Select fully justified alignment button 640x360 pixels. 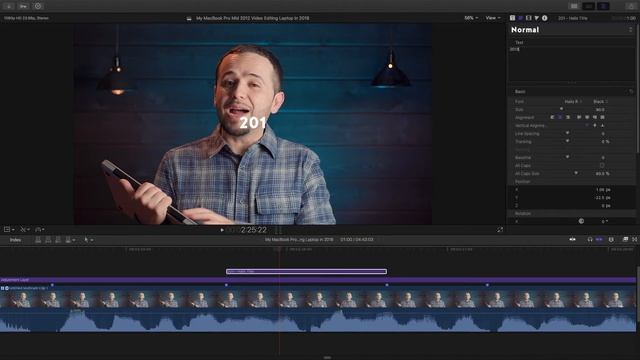(602, 117)
